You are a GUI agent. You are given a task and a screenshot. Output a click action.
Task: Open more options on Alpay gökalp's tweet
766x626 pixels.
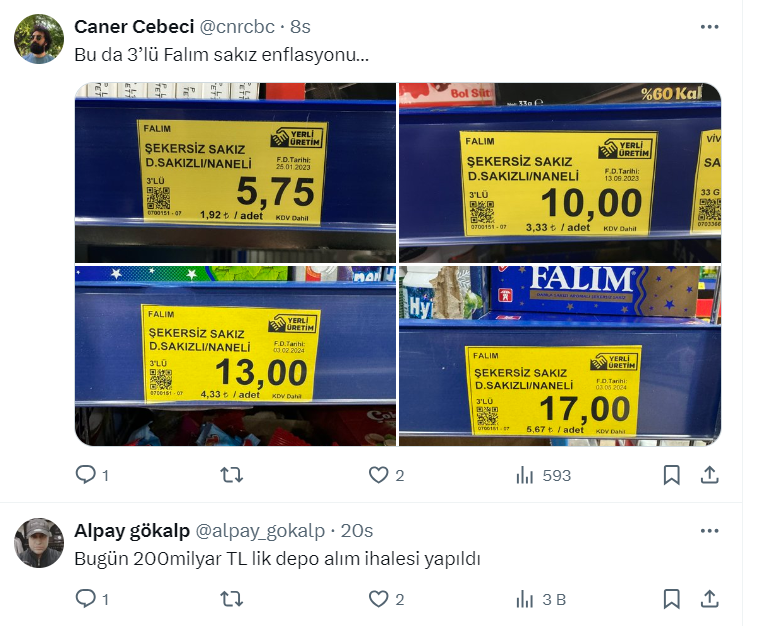coord(709,531)
